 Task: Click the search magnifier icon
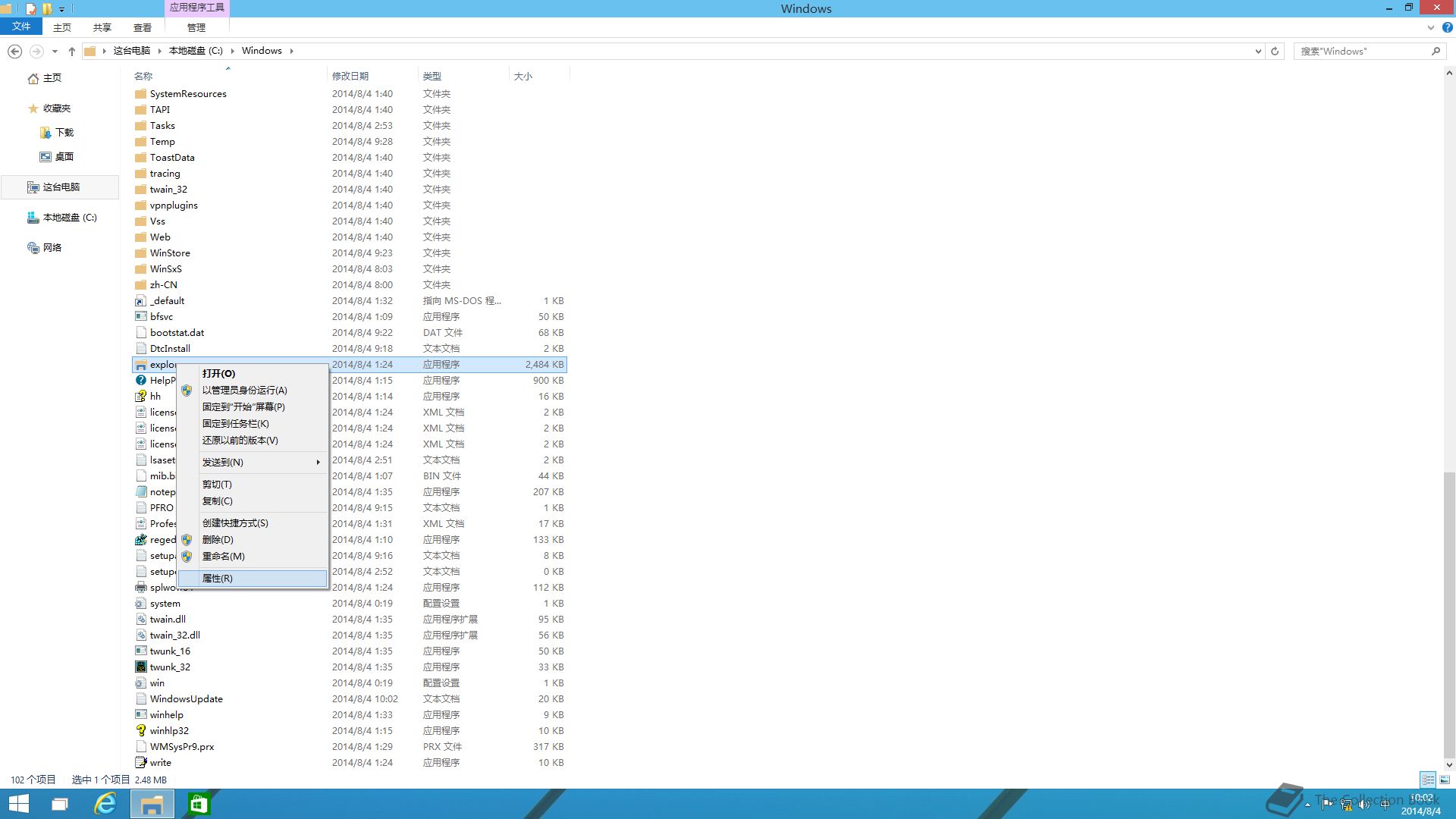pyautogui.click(x=1436, y=51)
